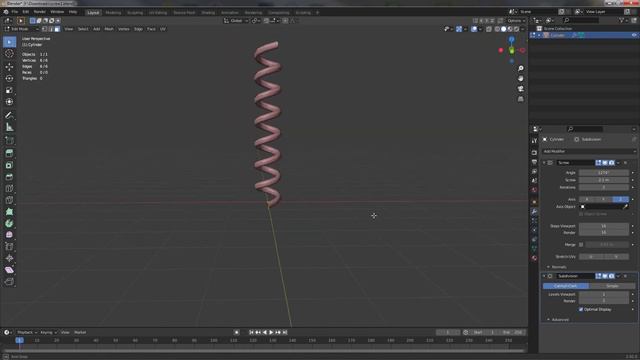Select the Cursor tool in the left toolbar
This screenshot has width=640, height=360.
pyautogui.click(x=9, y=54)
